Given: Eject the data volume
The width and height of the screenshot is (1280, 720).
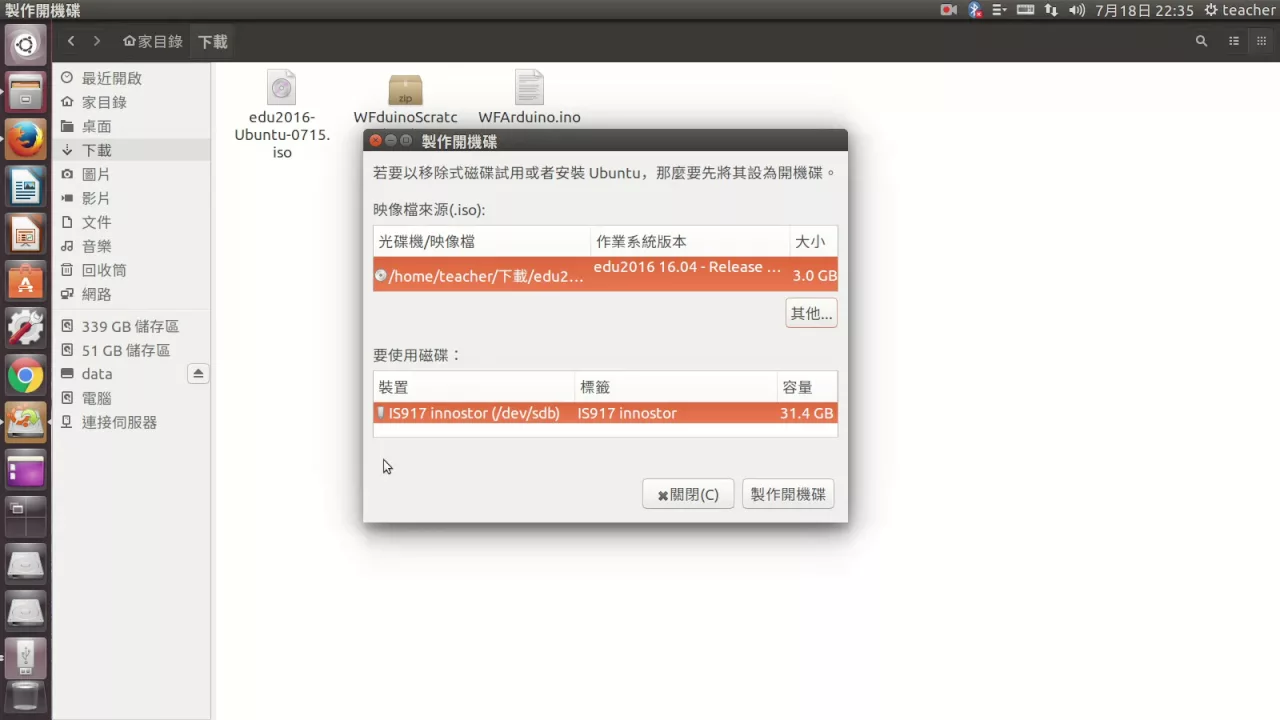Looking at the screenshot, I should coord(198,374).
